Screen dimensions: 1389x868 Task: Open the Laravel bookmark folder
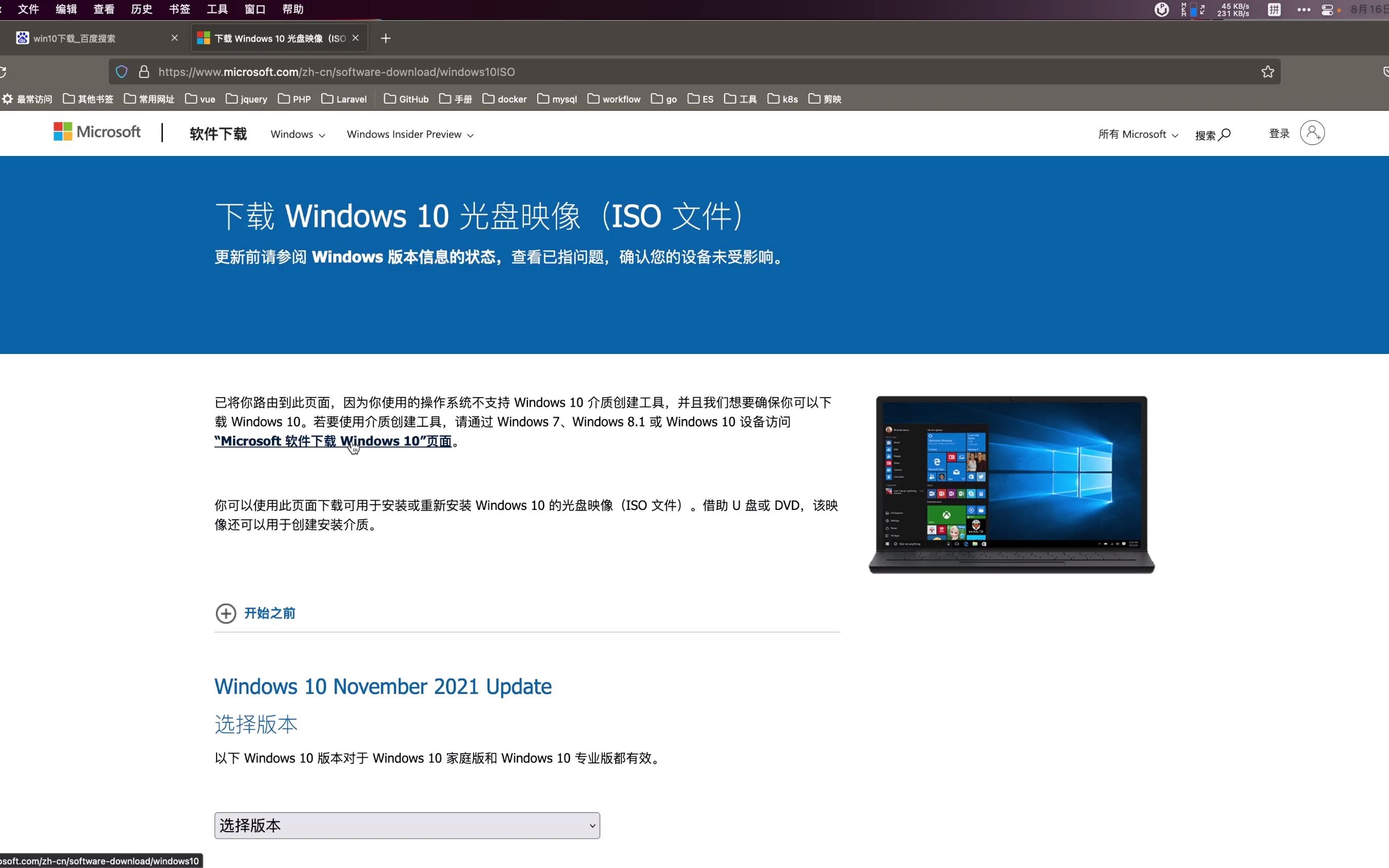click(x=344, y=100)
